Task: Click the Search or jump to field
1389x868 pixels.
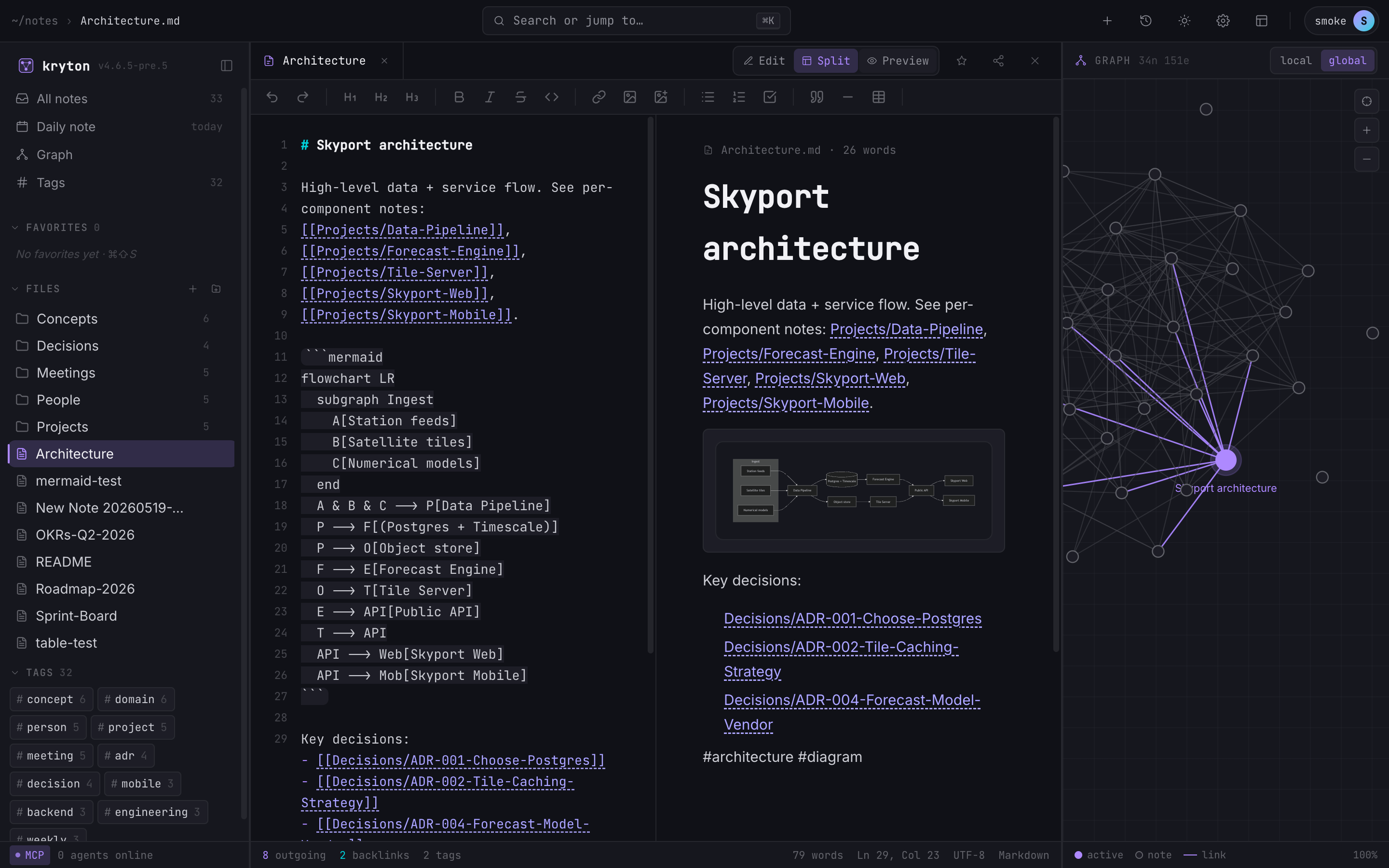Action: coord(636,21)
